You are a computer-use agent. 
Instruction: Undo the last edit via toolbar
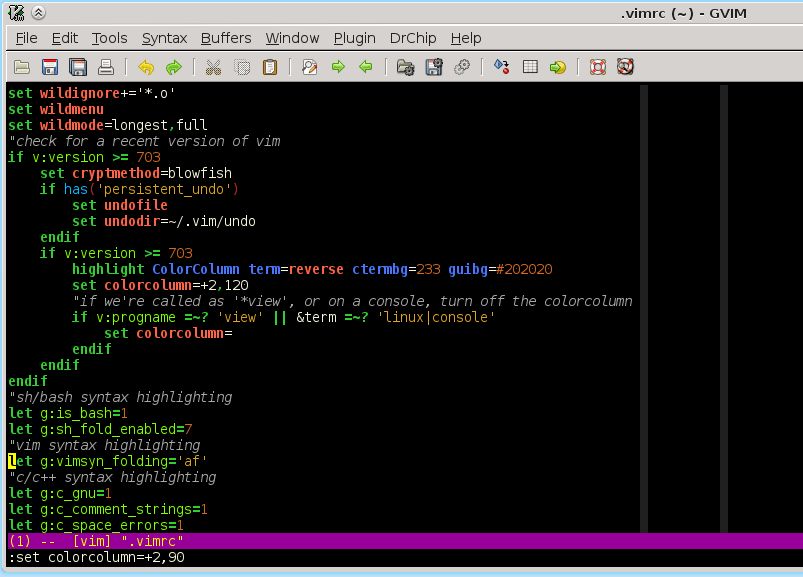[x=144, y=67]
